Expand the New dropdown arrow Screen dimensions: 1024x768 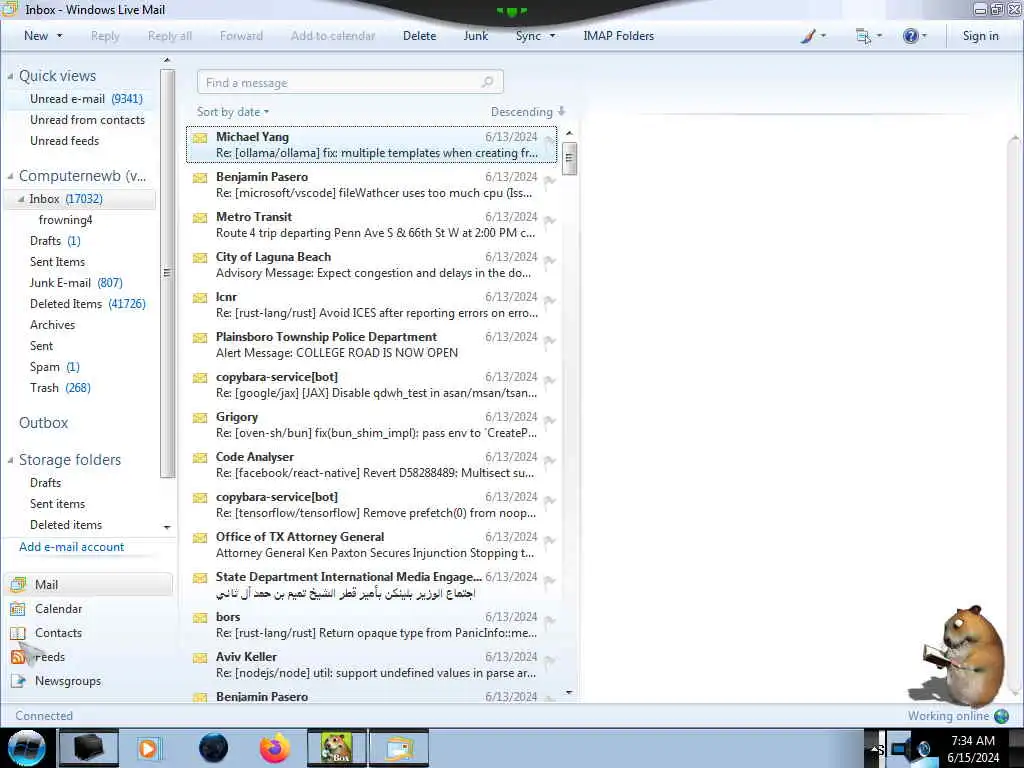59,36
